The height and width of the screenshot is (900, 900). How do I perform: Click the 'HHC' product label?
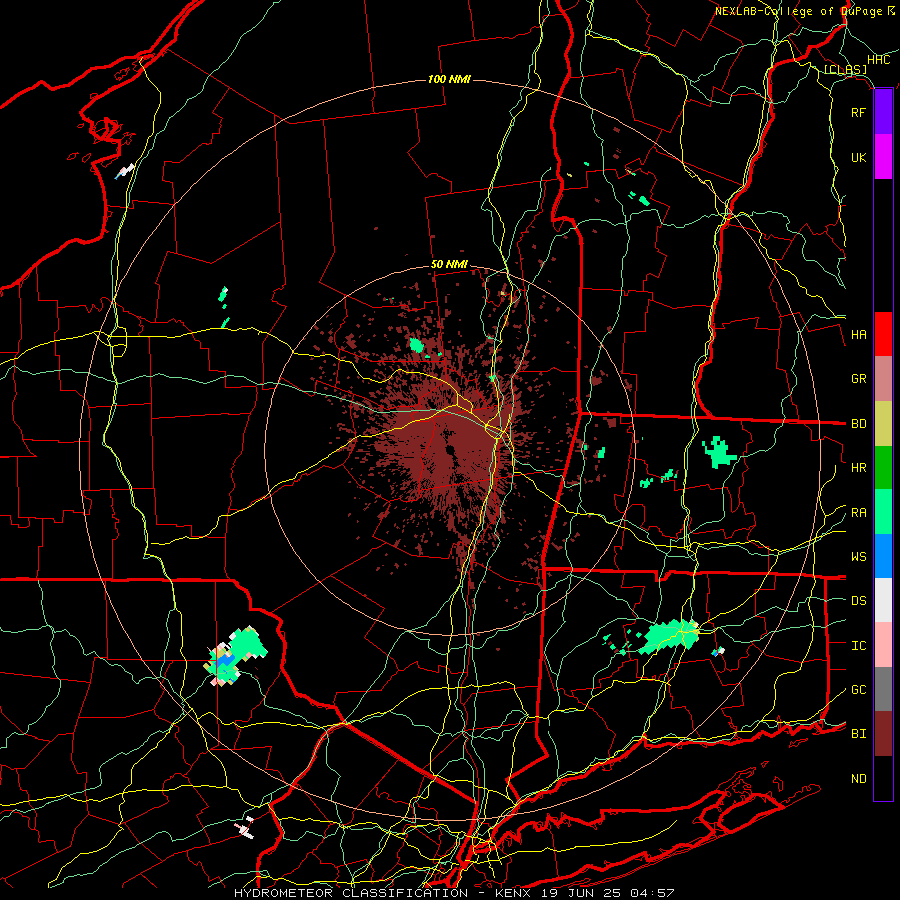pos(878,59)
